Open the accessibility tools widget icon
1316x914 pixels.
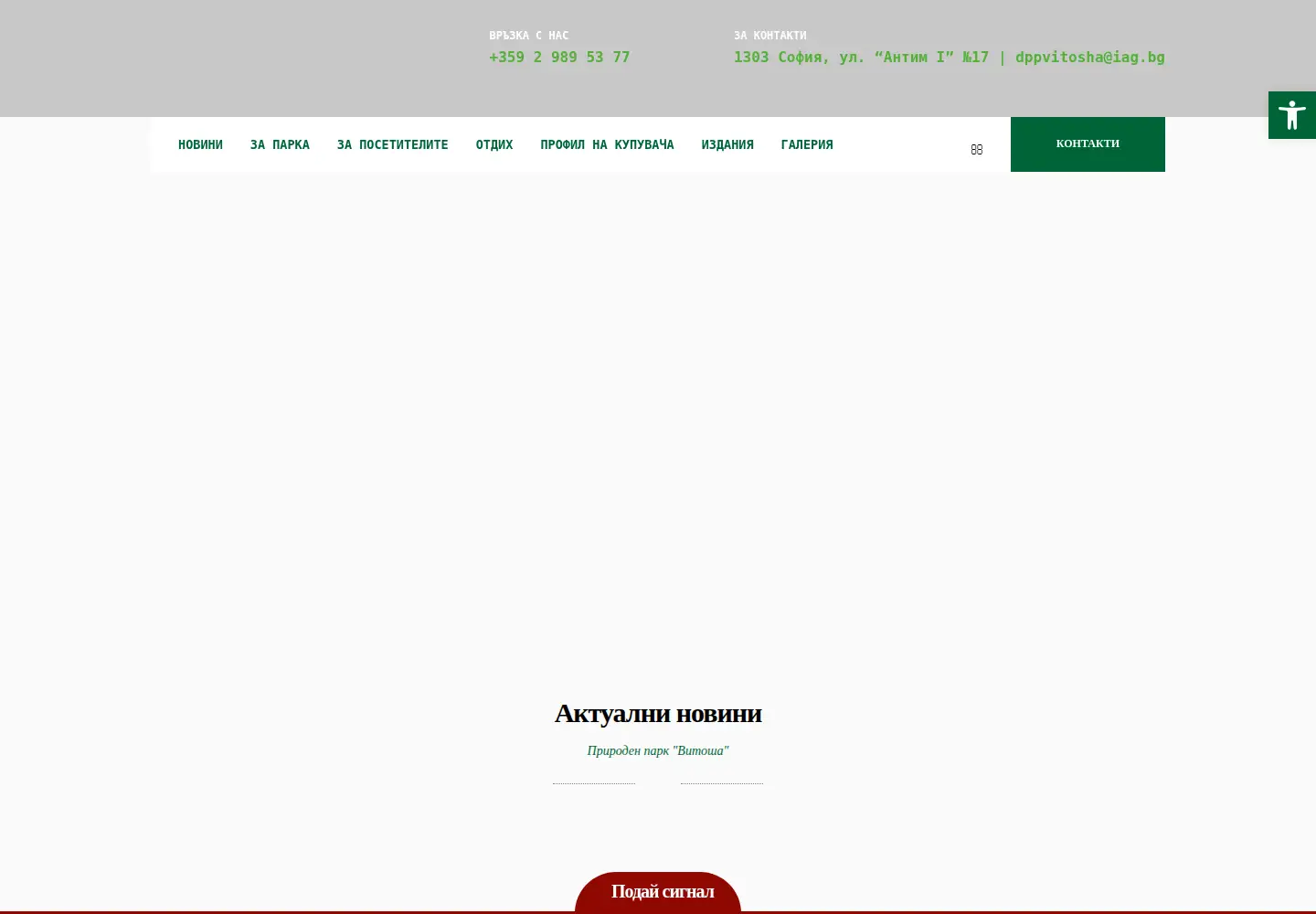click(x=1291, y=115)
